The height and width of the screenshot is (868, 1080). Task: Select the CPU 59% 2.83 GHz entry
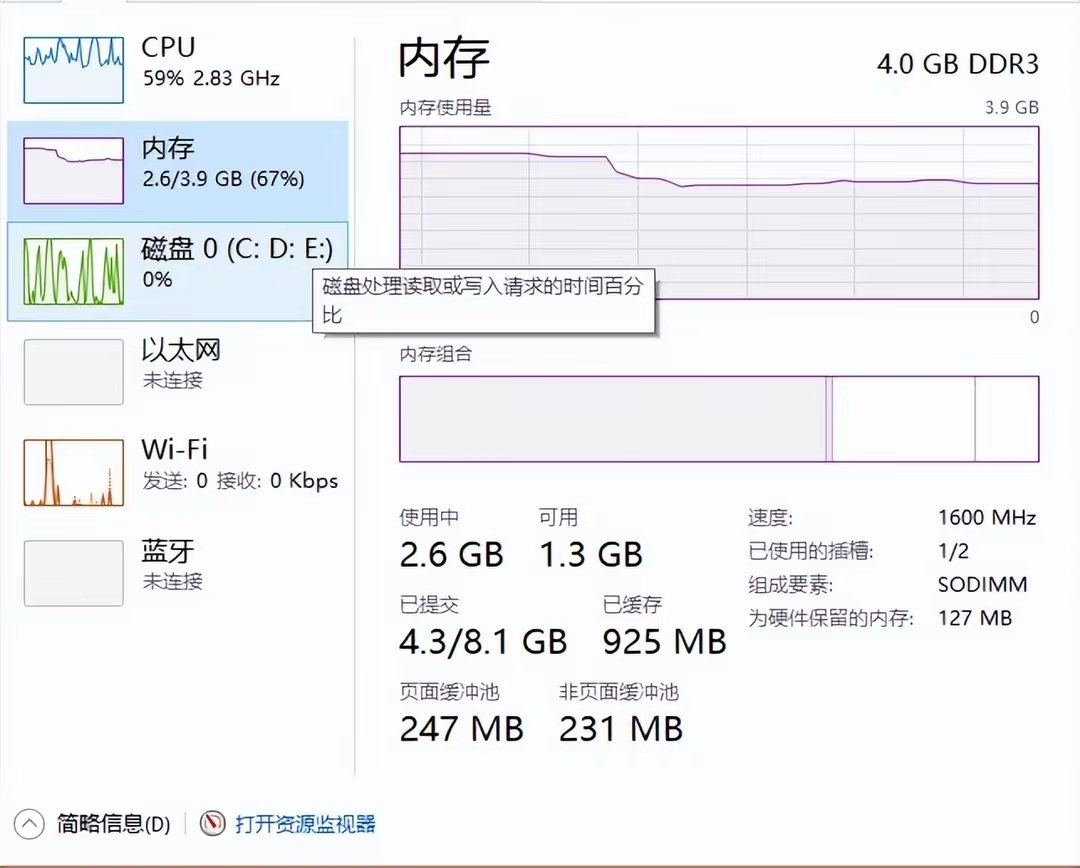tap(210, 62)
